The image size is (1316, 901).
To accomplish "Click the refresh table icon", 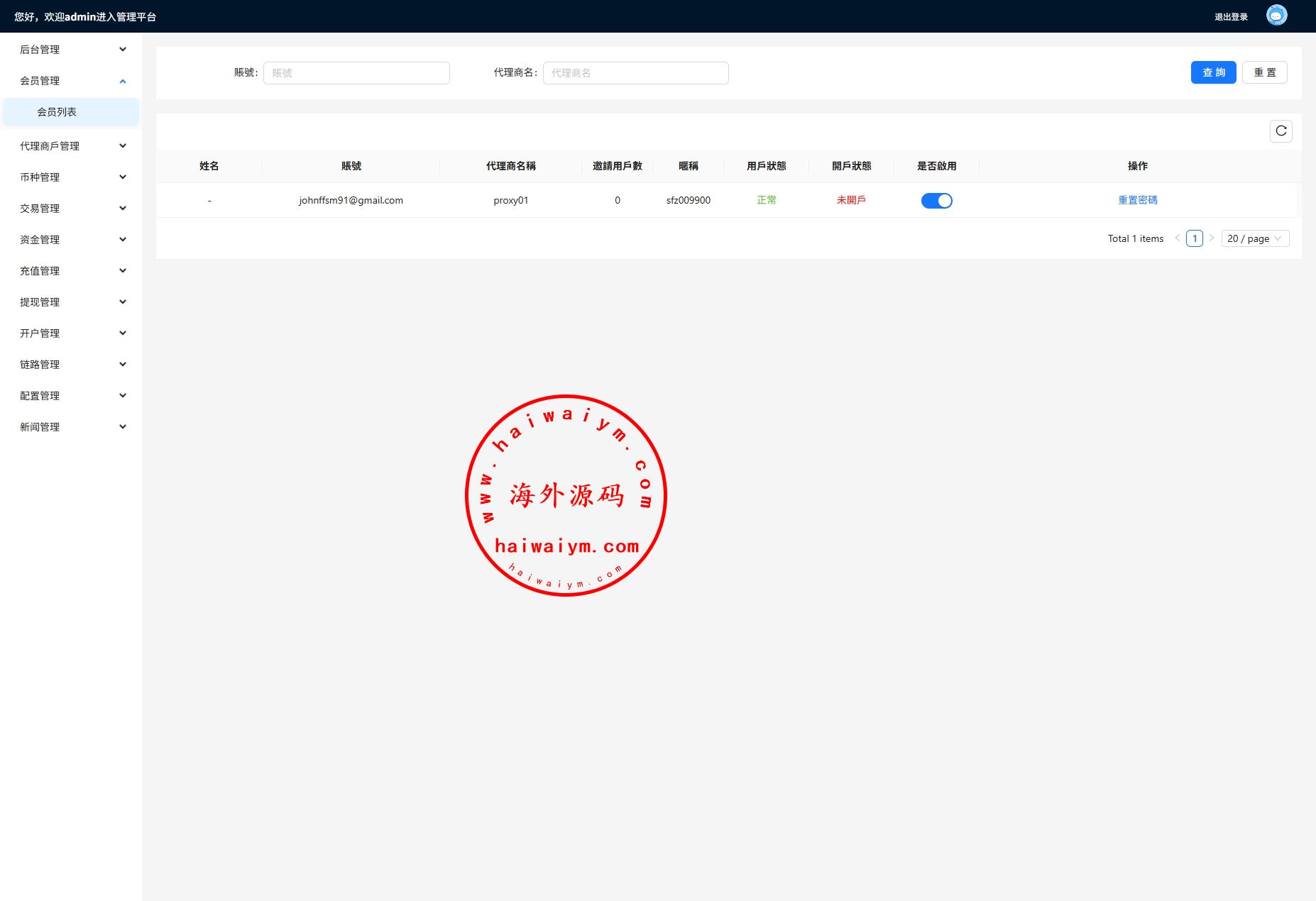I will coord(1281,131).
